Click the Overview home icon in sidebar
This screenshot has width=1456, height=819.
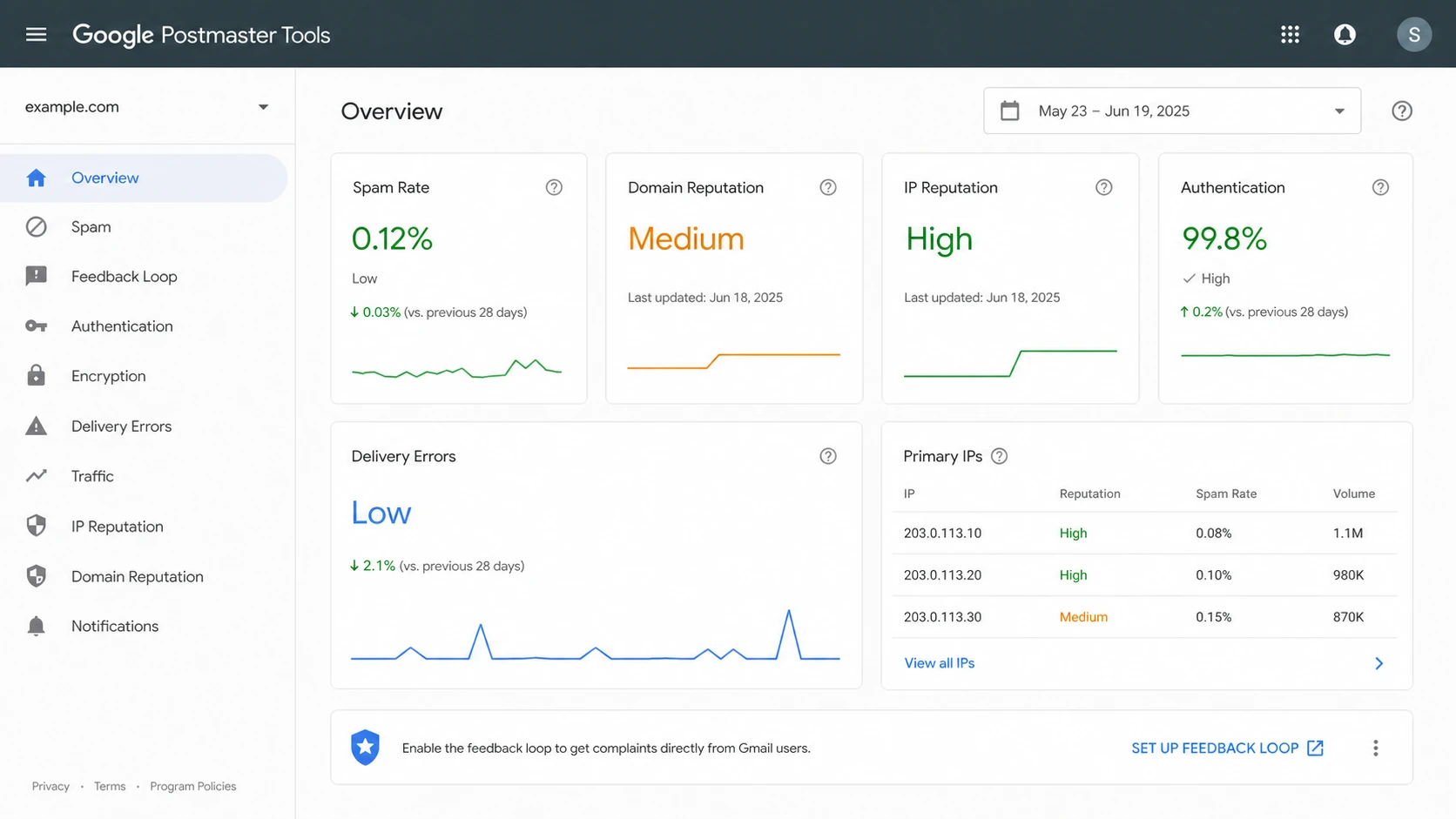pyautogui.click(x=36, y=178)
